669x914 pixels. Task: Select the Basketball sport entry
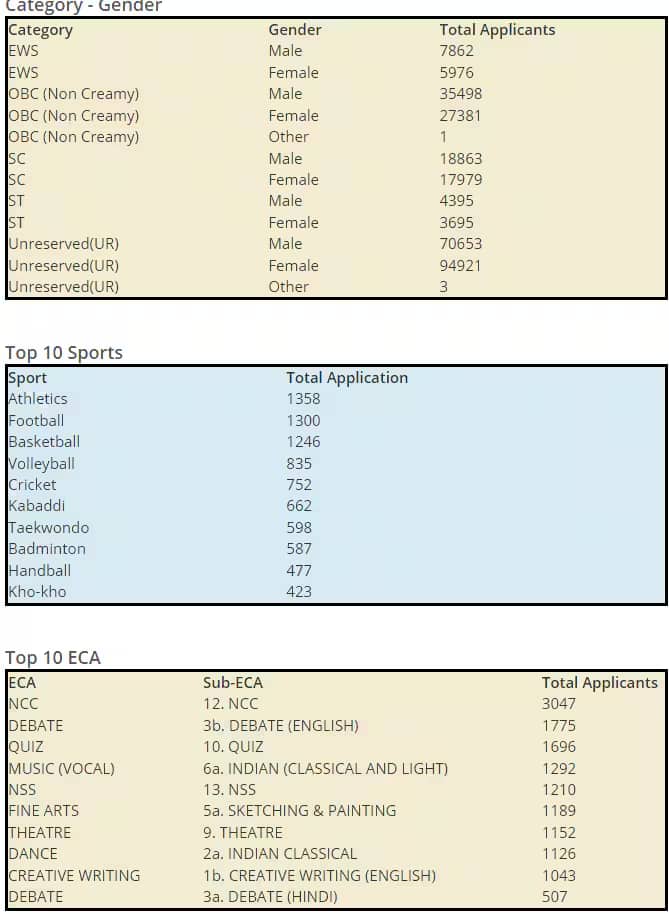click(x=44, y=442)
